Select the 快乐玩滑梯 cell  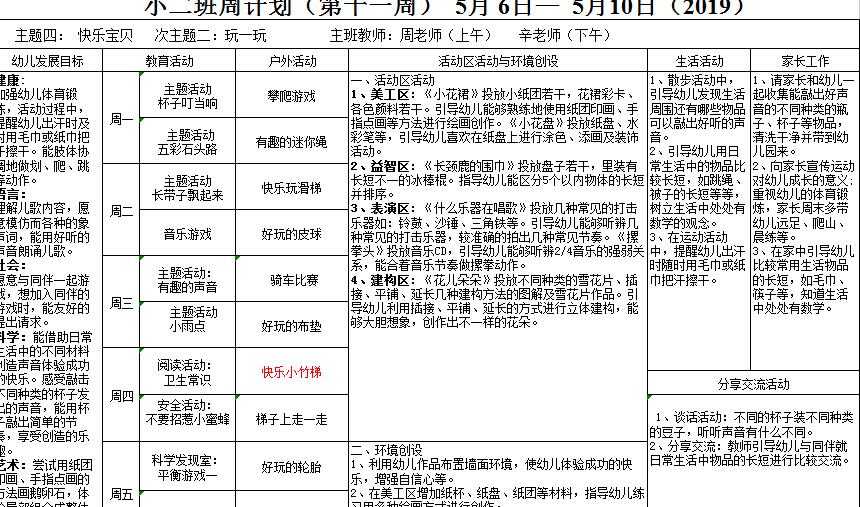291,187
